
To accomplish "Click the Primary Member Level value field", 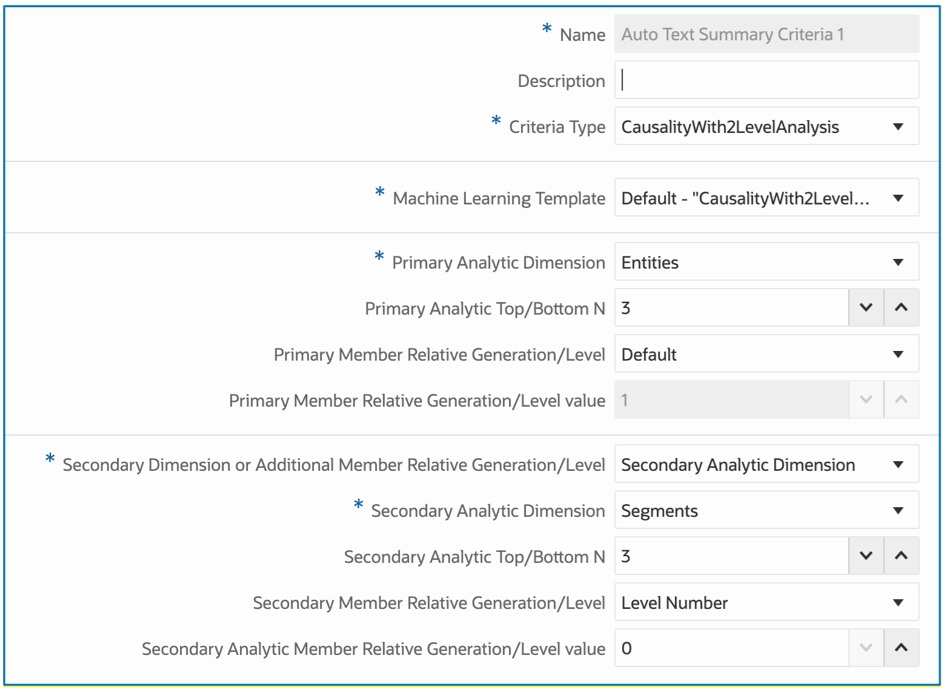I will coord(731,401).
